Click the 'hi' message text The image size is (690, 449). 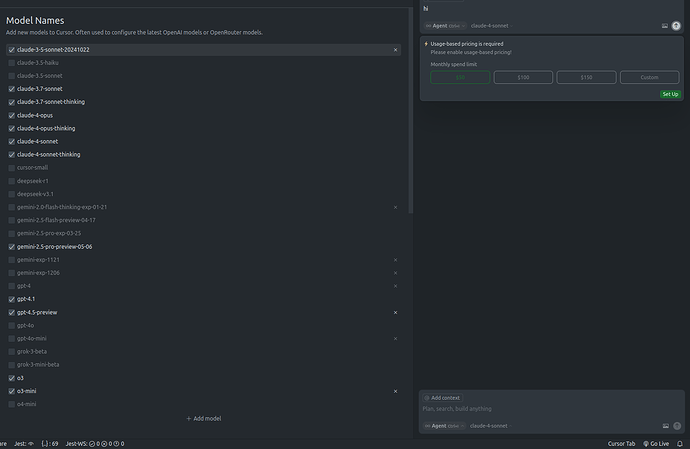click(426, 8)
